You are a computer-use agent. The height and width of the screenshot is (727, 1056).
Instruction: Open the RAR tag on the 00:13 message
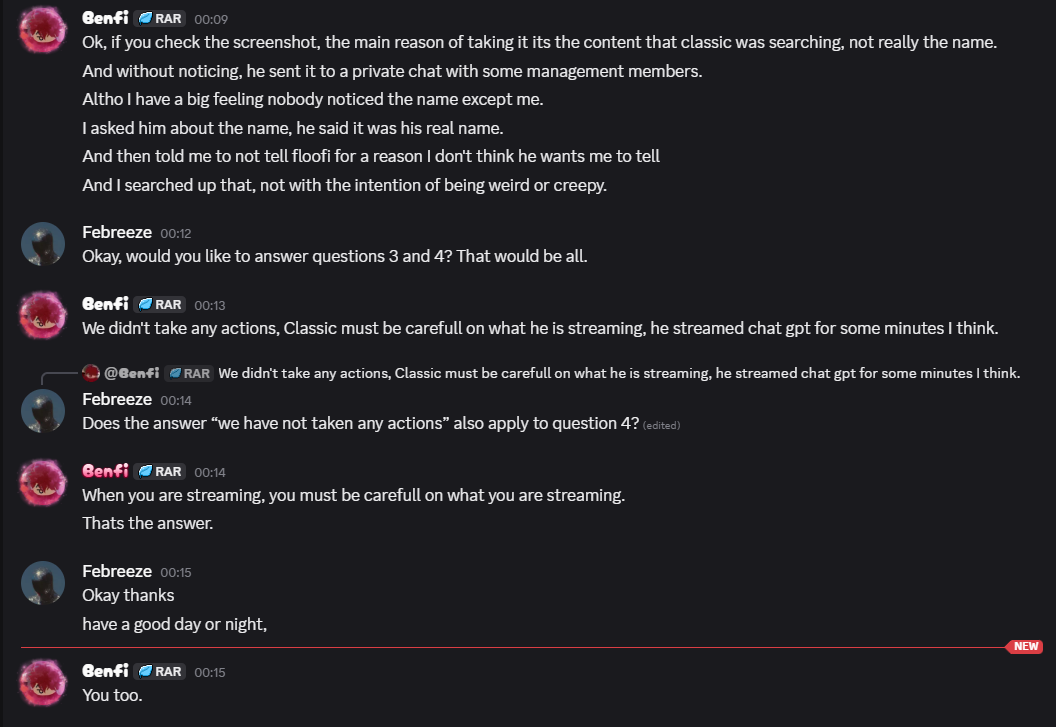tap(160, 305)
